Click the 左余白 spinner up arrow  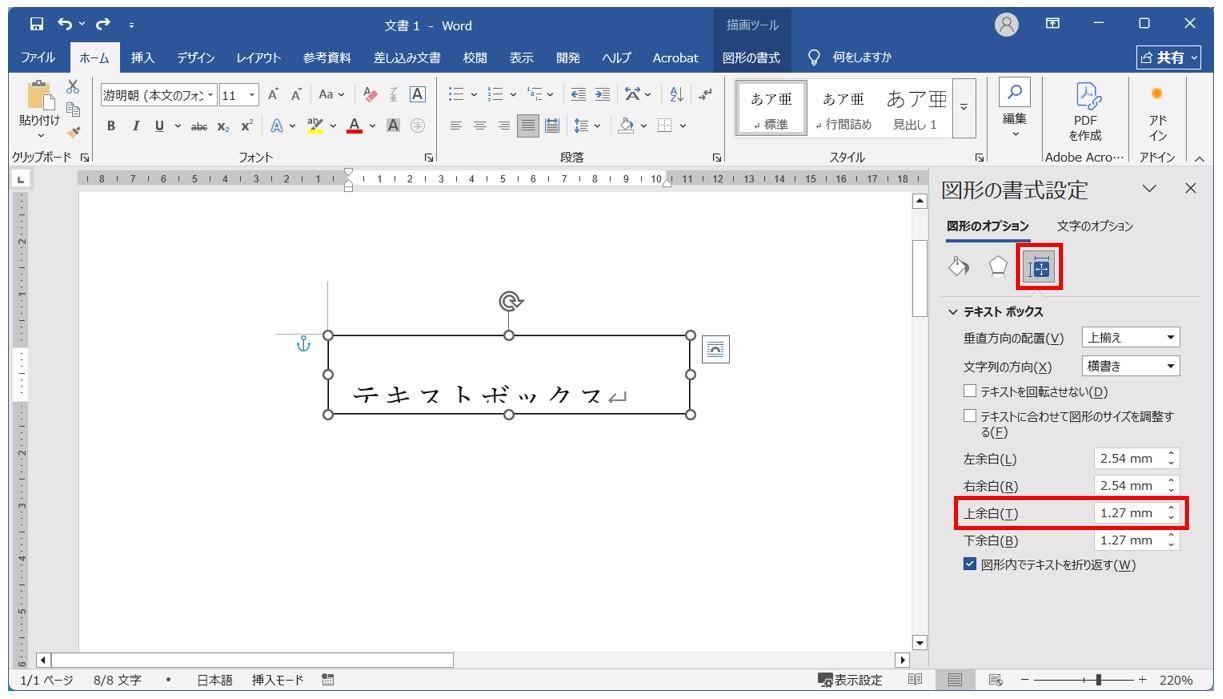click(x=1172, y=454)
